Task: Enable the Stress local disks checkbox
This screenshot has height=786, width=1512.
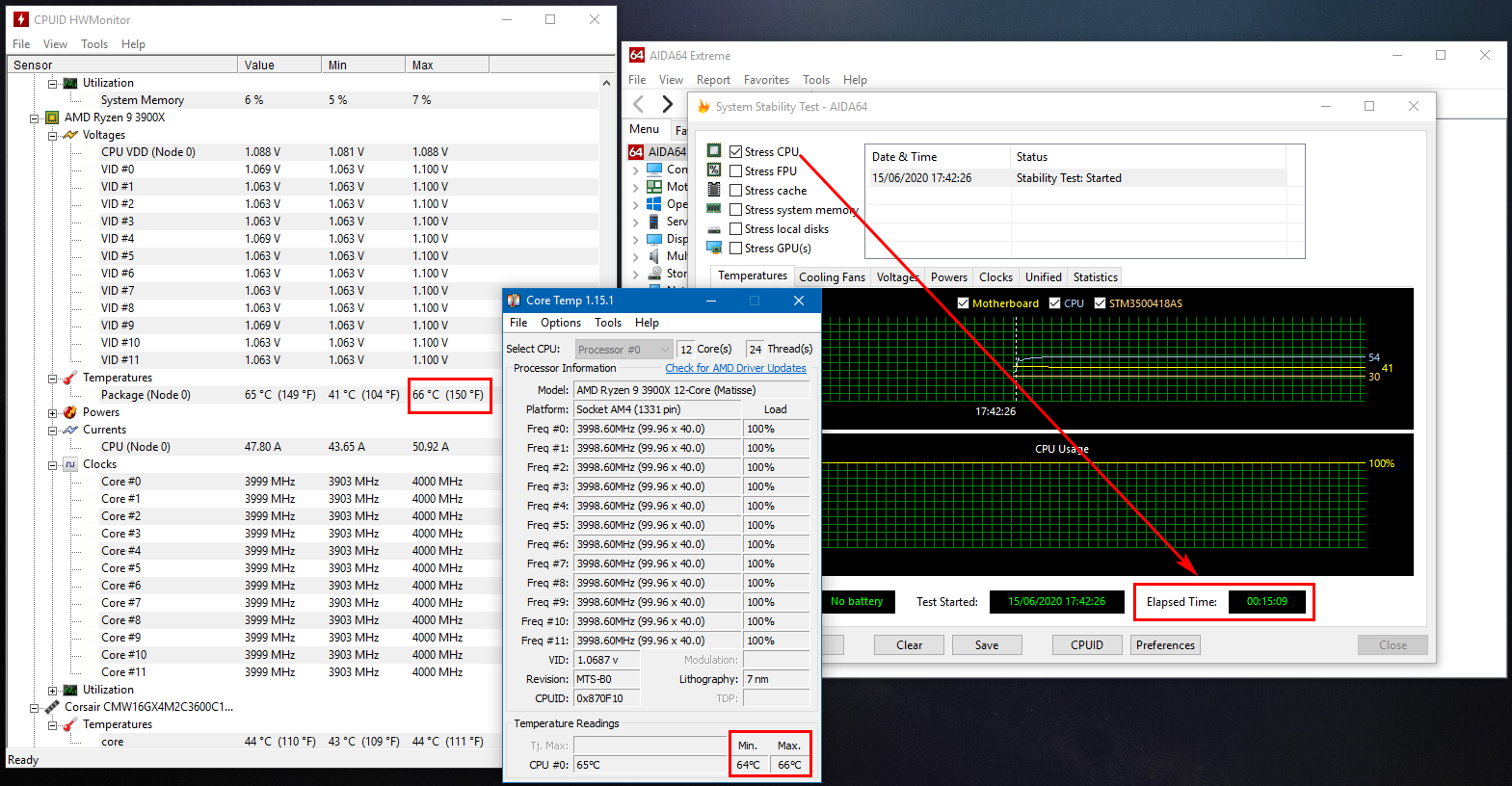Action: 736,228
